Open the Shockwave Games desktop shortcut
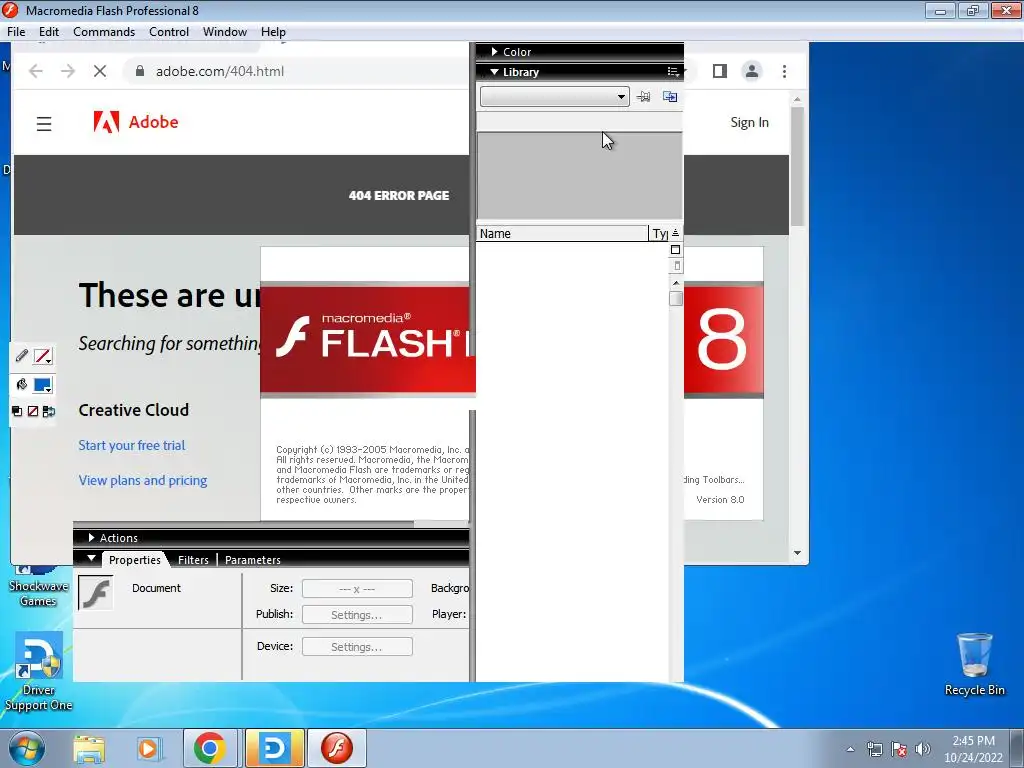 38,586
